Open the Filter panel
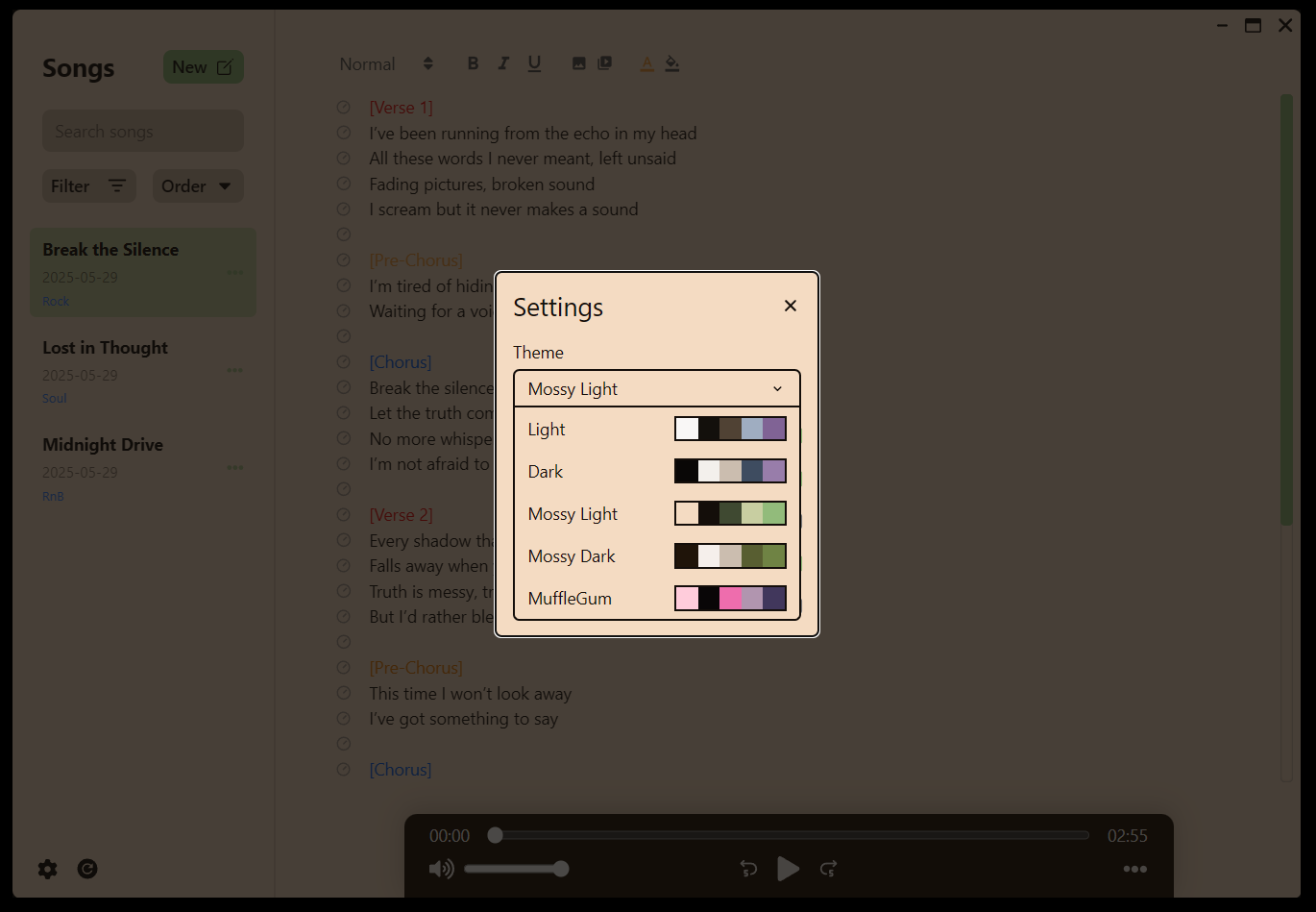Screen dimensions: 1316x912 88,185
